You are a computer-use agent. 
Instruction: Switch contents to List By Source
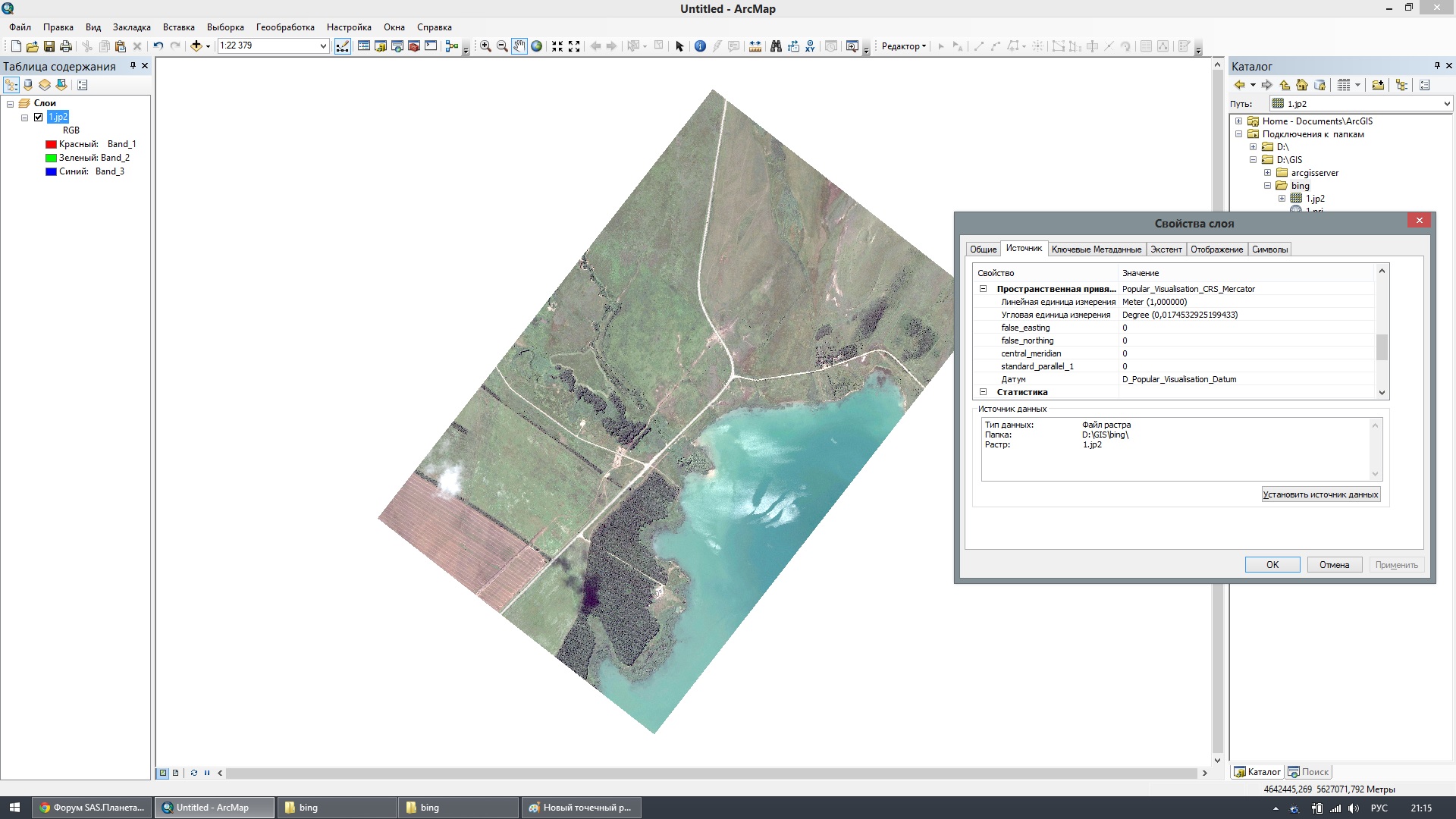pyautogui.click(x=28, y=85)
